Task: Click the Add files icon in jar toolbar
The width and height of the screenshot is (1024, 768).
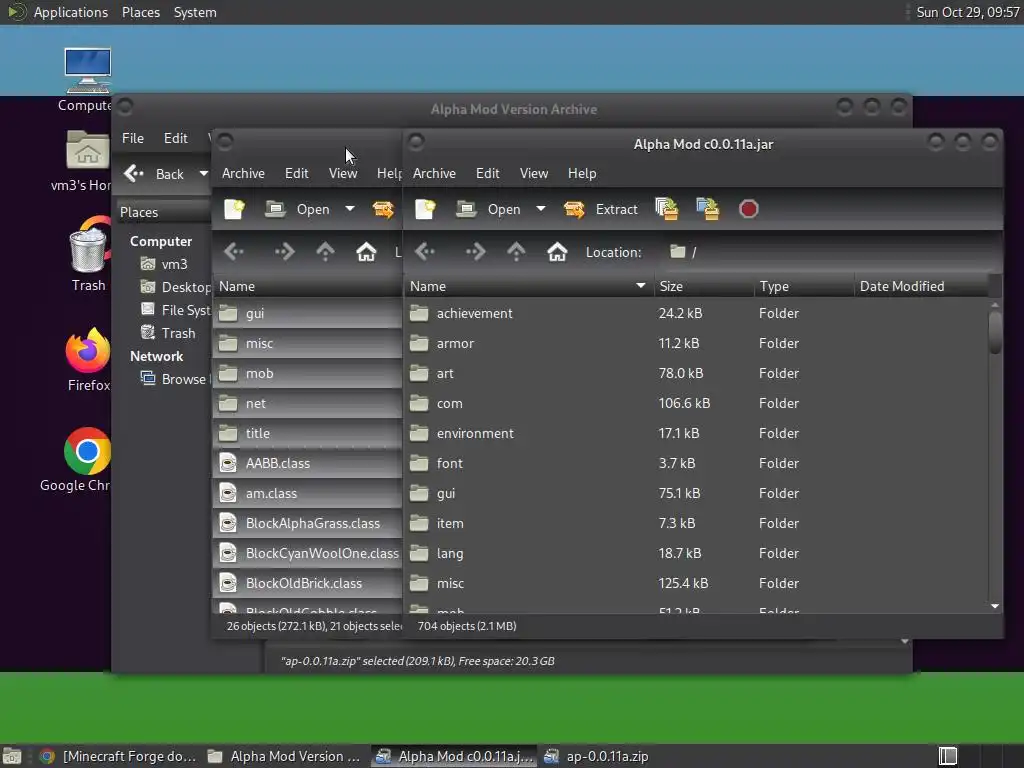Action: 667,209
